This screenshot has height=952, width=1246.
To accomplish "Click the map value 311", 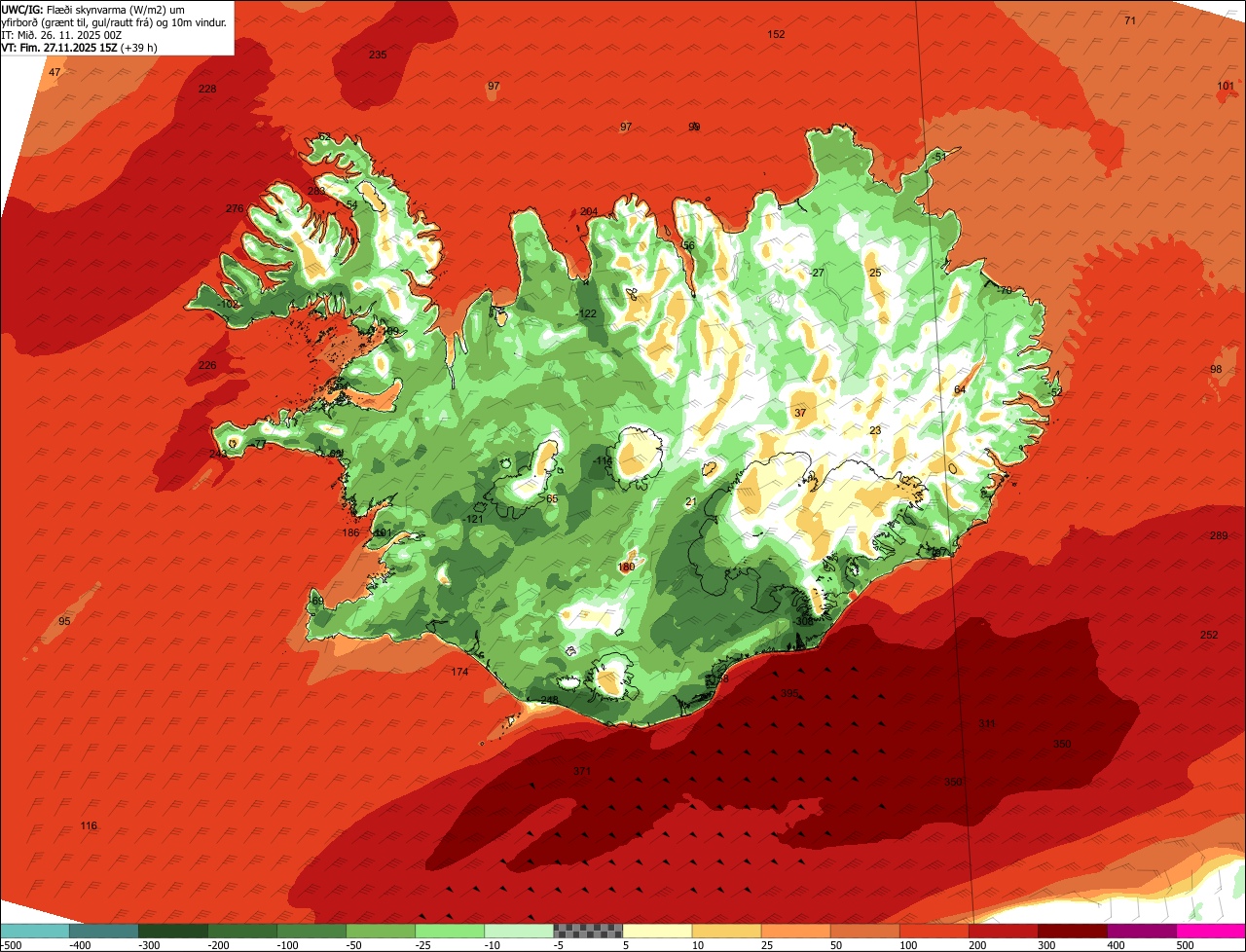I will (987, 723).
